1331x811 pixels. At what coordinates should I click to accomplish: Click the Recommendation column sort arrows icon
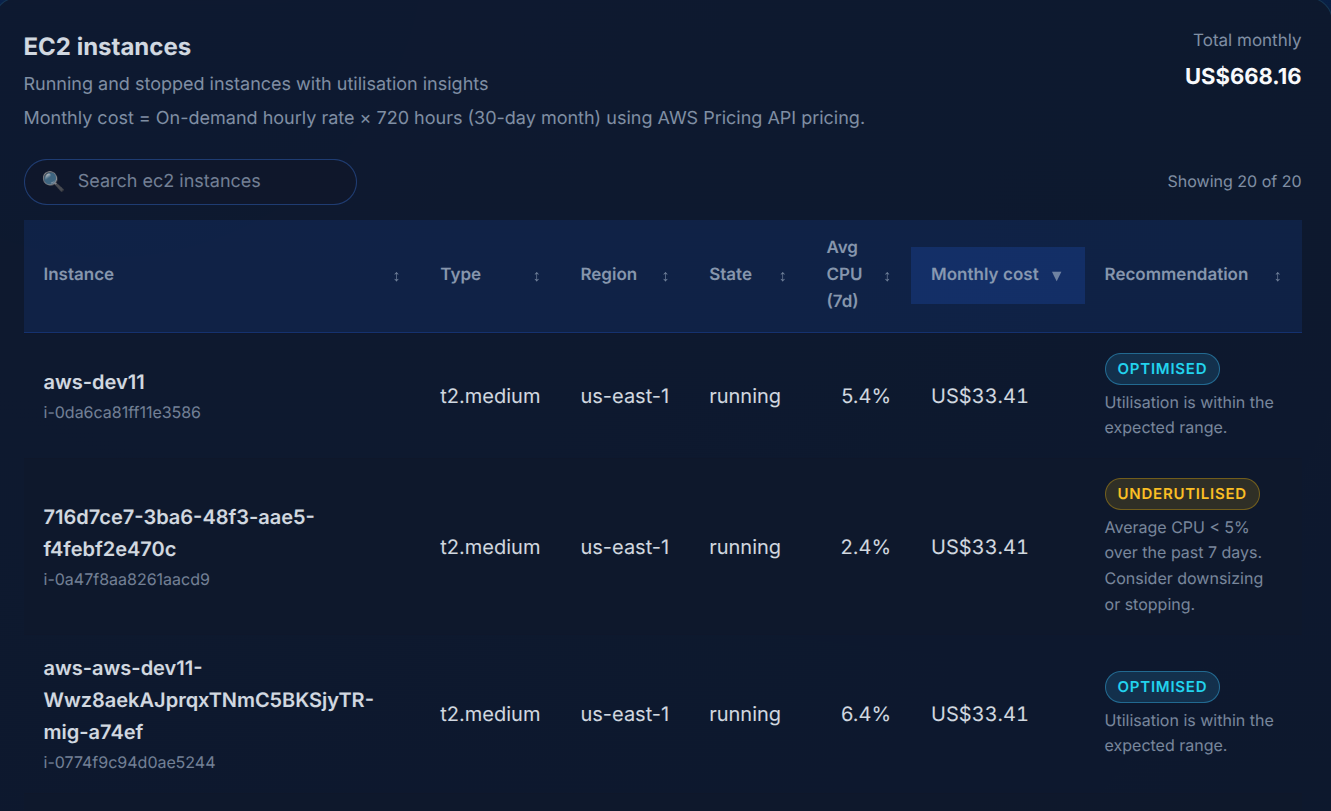point(1277,276)
